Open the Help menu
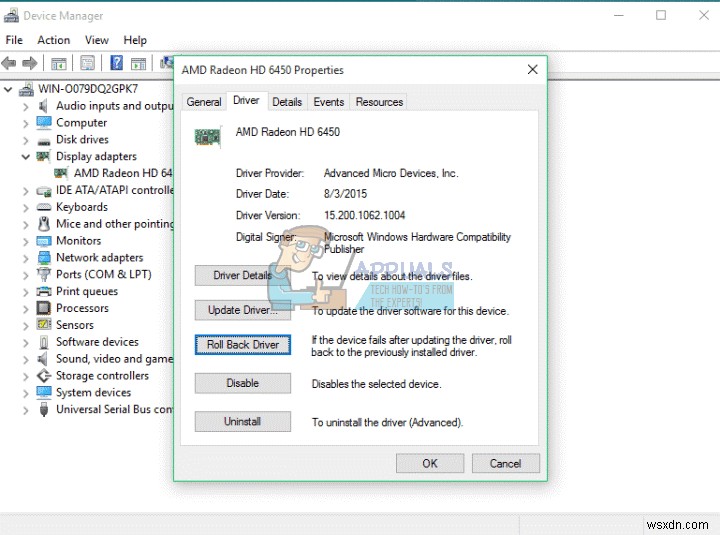Screen dimensions: 720x535 (135, 40)
